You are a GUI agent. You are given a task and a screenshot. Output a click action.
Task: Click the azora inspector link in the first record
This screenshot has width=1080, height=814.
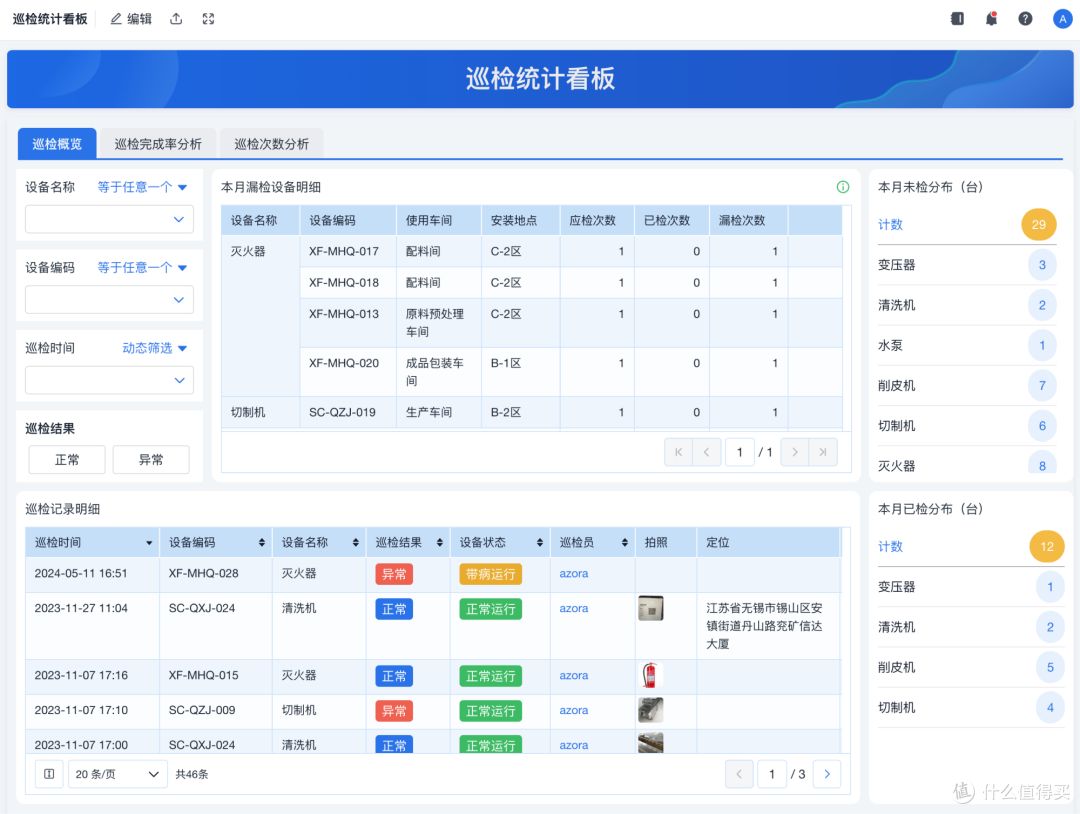click(573, 575)
